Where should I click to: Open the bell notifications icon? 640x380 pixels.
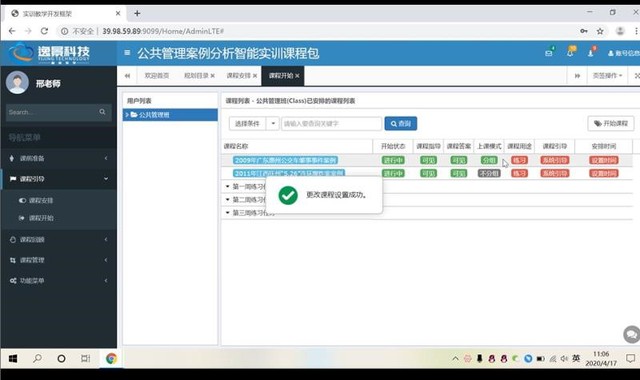click(570, 53)
